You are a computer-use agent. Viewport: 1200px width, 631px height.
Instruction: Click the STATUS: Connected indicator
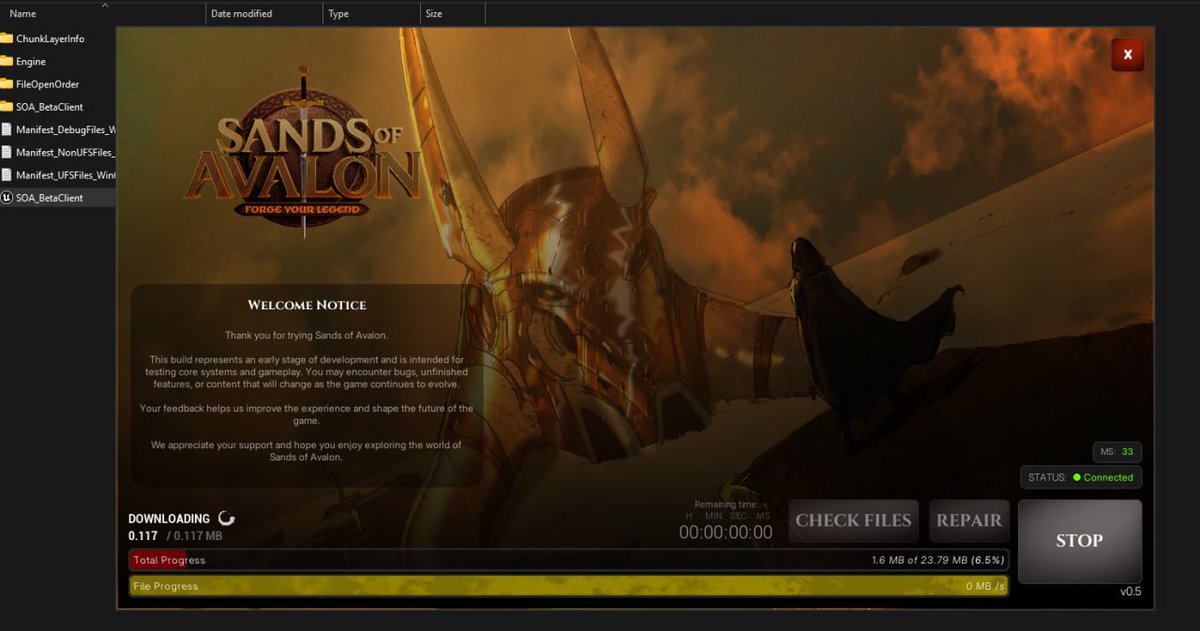[1081, 478]
